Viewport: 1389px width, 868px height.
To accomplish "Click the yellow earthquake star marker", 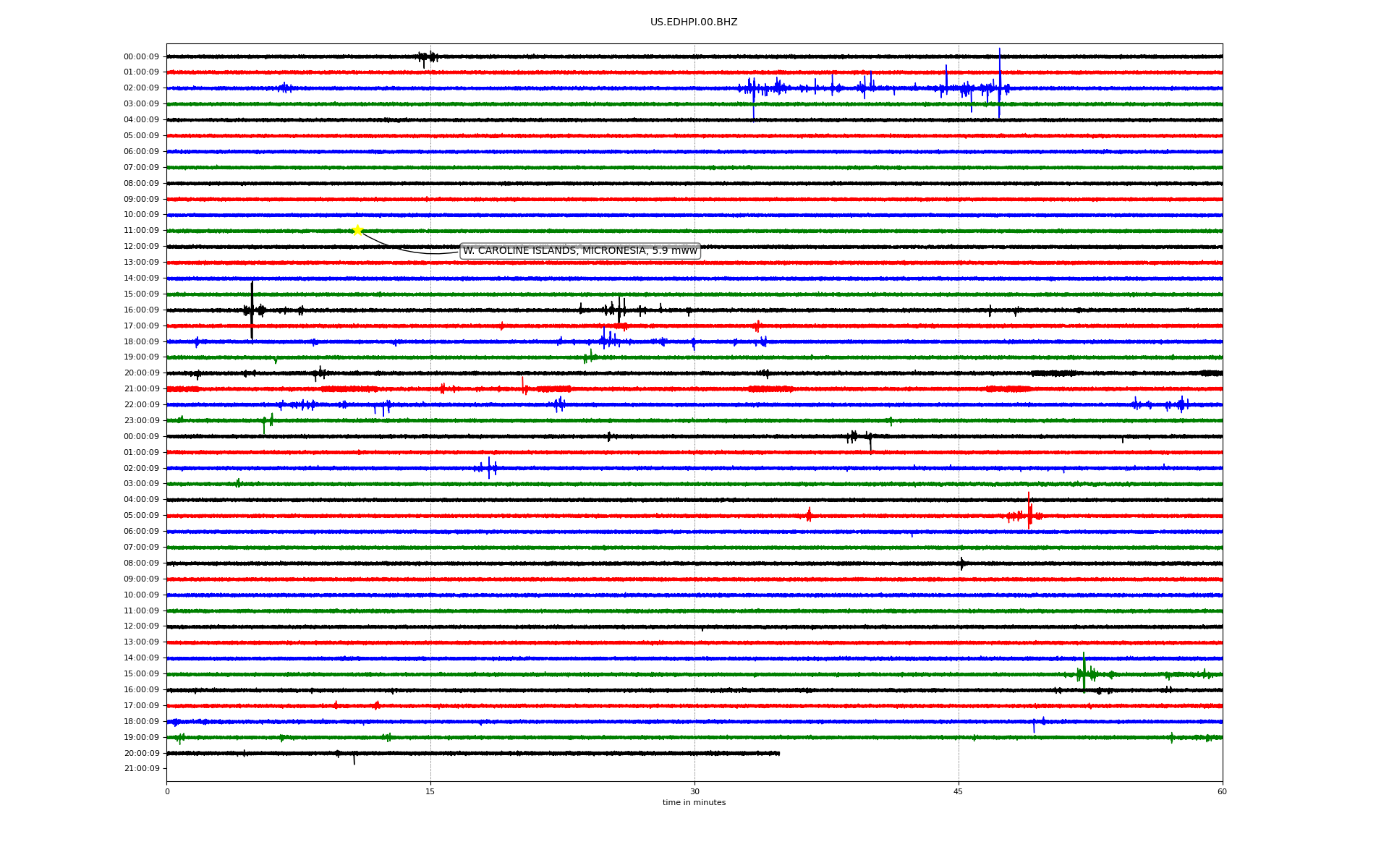I will pyautogui.click(x=357, y=230).
